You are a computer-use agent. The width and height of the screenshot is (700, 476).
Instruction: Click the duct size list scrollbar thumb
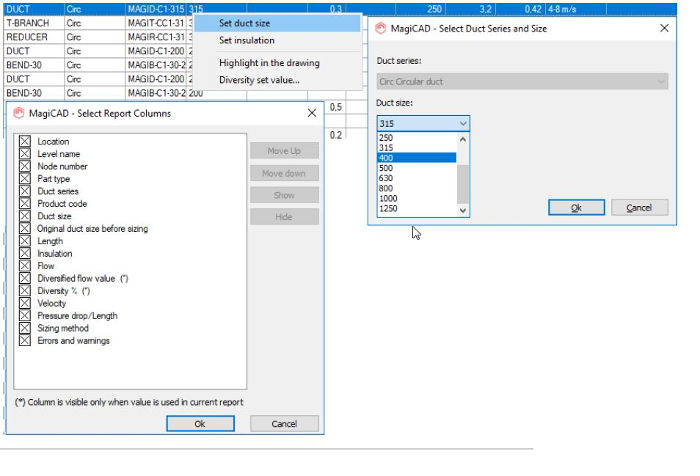point(463,184)
